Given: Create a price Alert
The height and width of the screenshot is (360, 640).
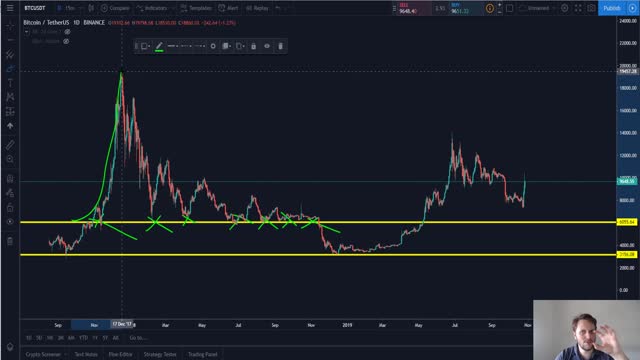Looking at the screenshot, I should (229, 8).
